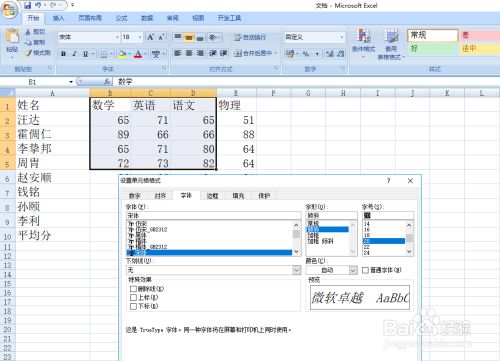
Task: Click the Paste clipboard icon
Action: tap(12, 37)
